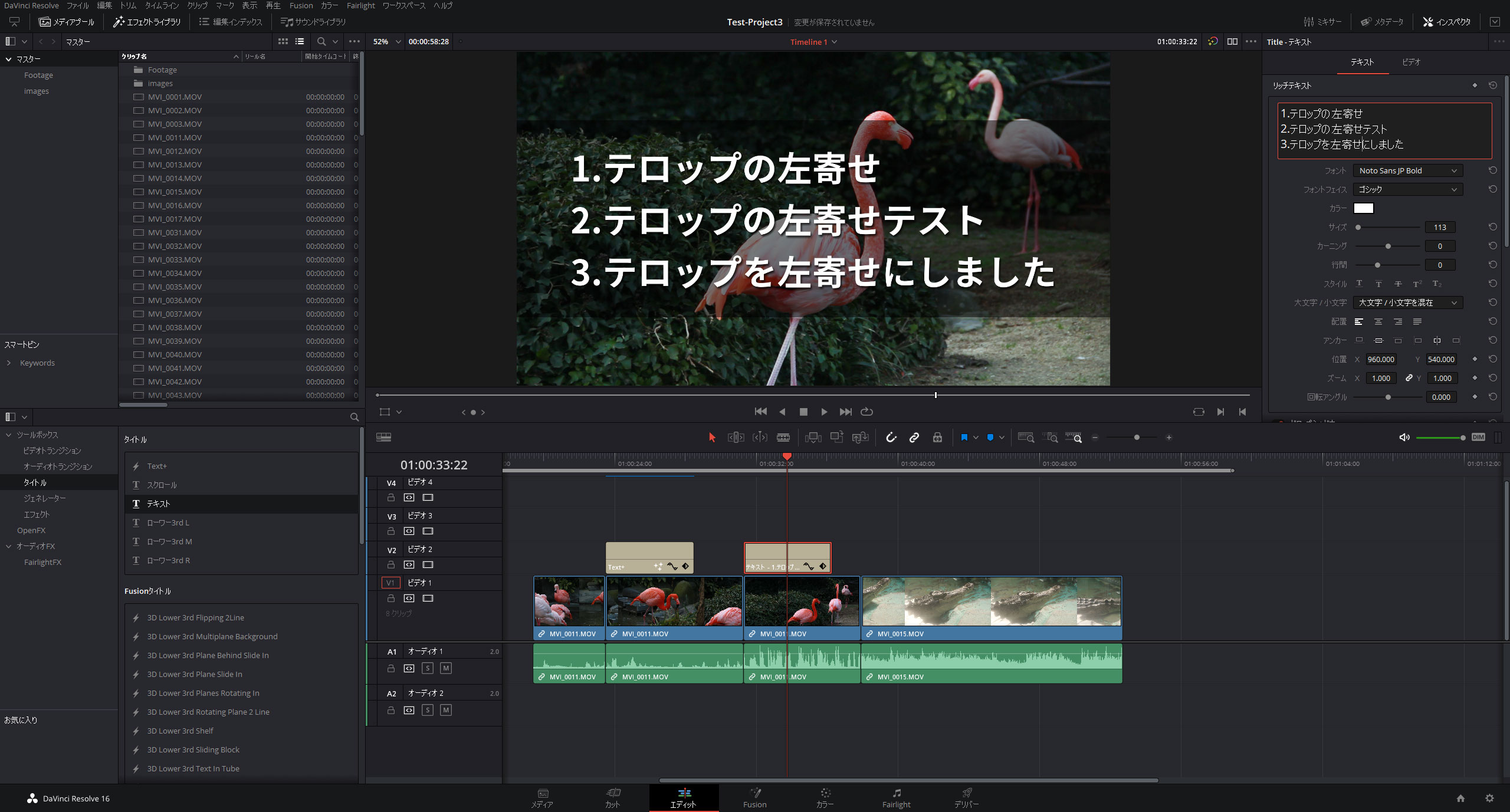Click the linked selection chain icon

[914, 437]
